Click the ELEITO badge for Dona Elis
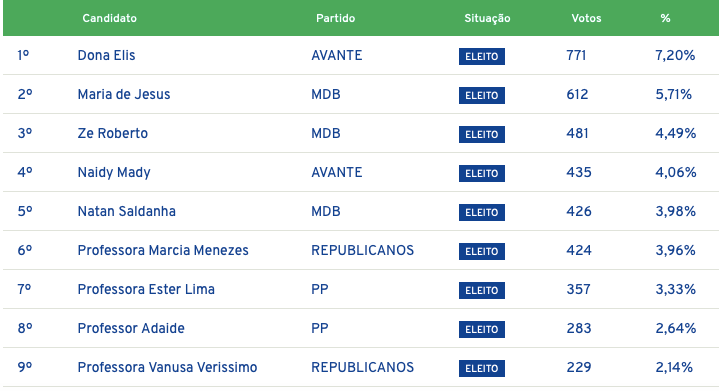 [481, 56]
